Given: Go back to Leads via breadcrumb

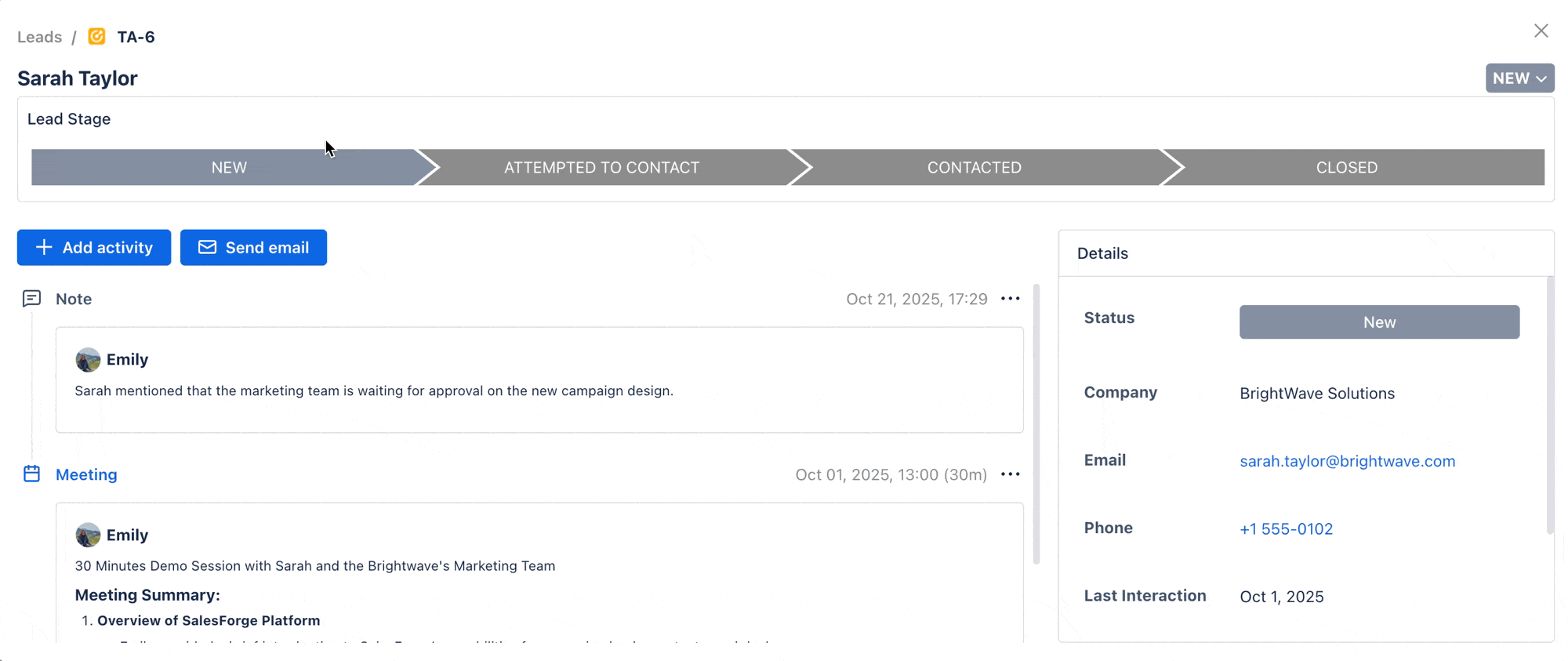Looking at the screenshot, I should (x=39, y=37).
